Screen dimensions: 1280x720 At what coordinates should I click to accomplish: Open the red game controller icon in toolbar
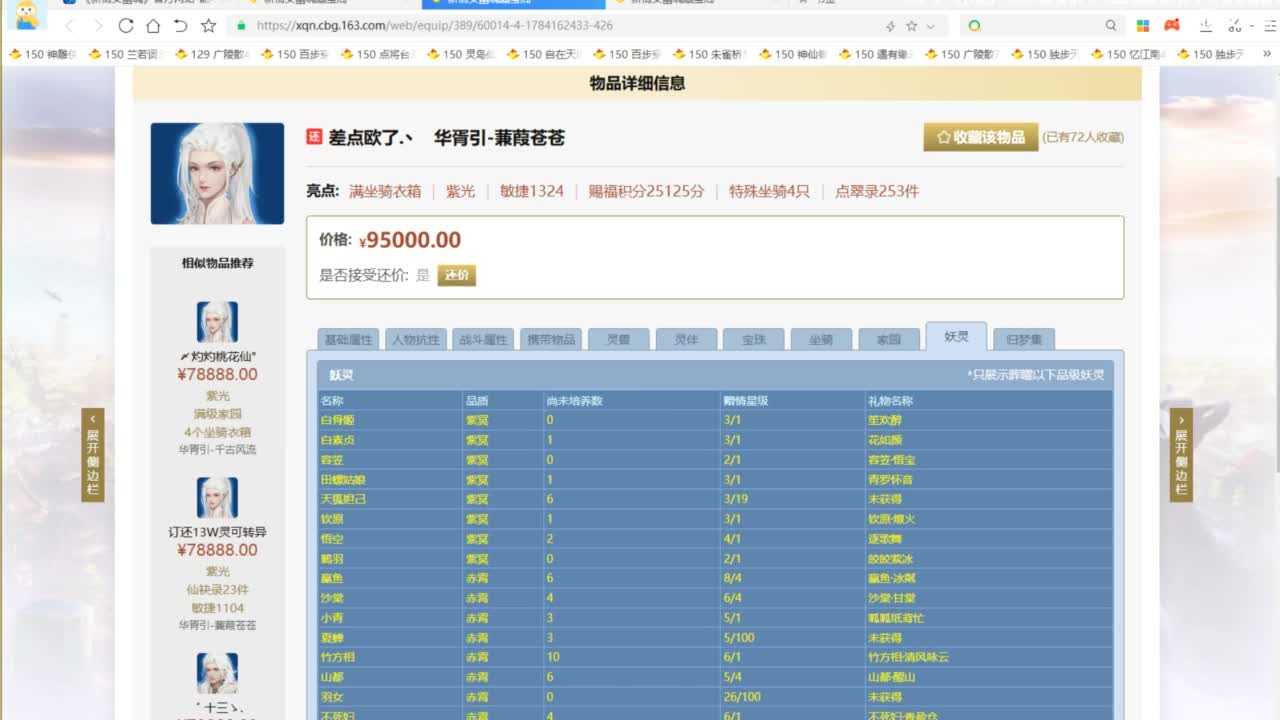pos(1171,26)
